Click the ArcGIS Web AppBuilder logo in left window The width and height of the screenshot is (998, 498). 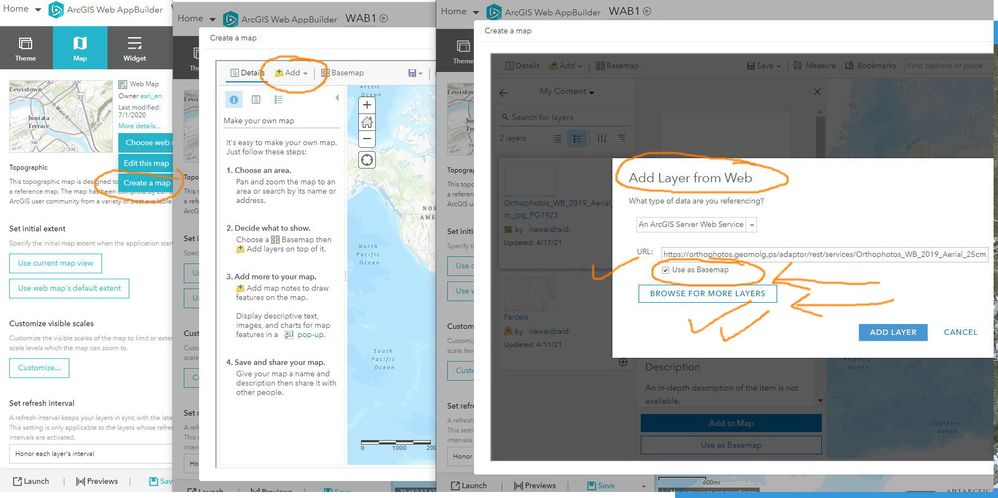point(56,10)
